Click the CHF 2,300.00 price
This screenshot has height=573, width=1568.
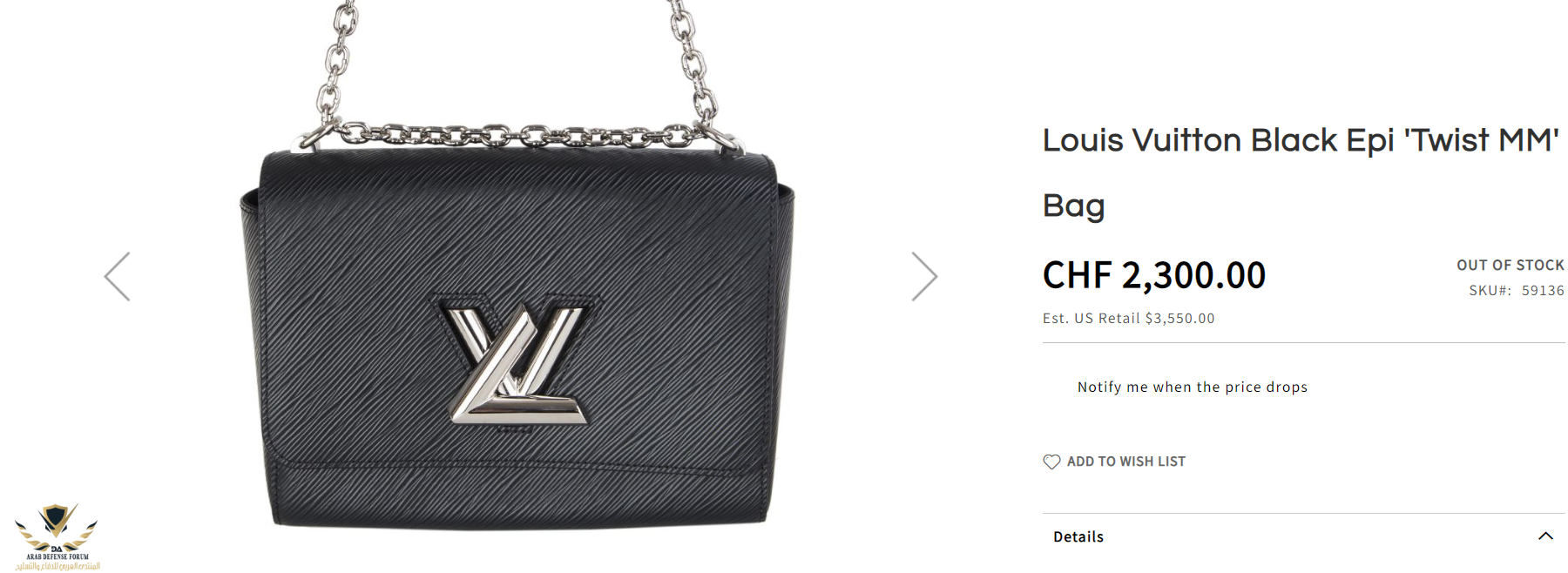[x=1154, y=275]
